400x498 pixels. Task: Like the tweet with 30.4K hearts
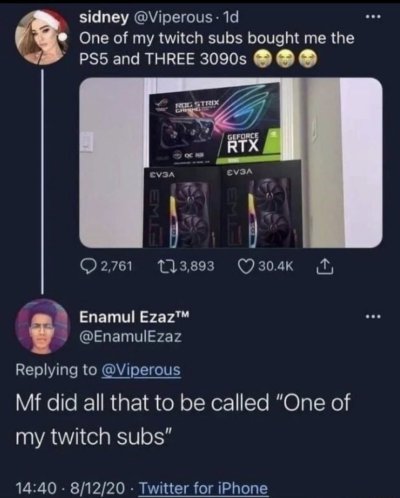point(245,266)
